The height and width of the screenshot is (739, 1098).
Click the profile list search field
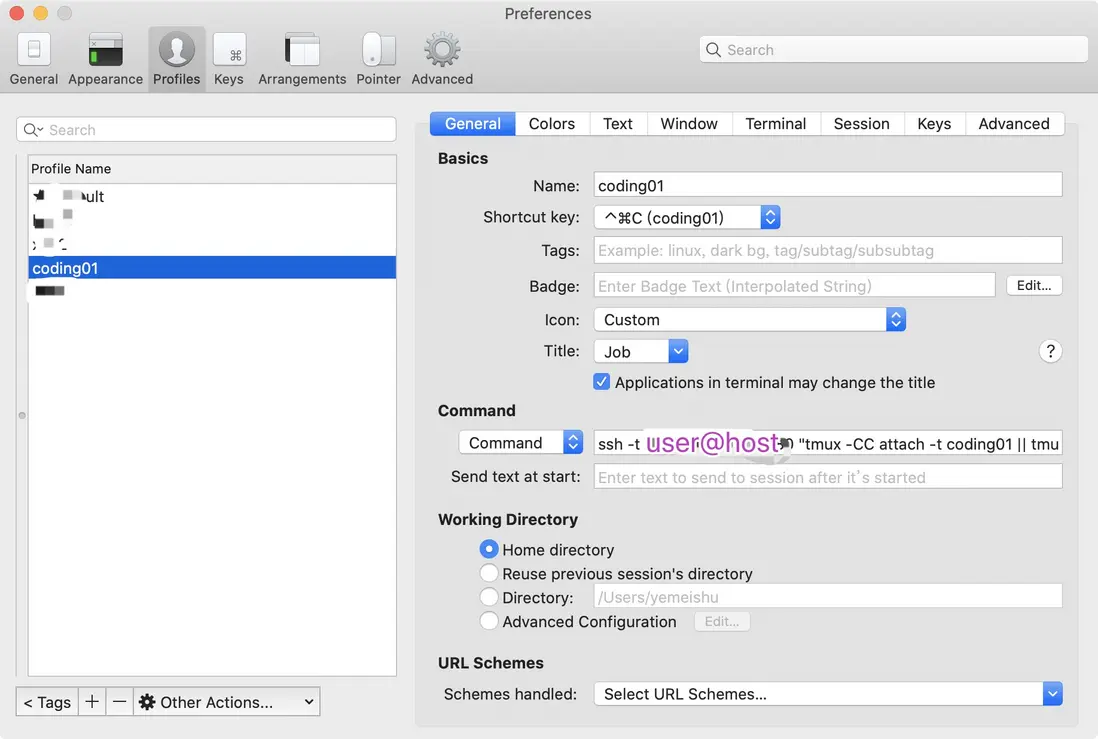(206, 130)
